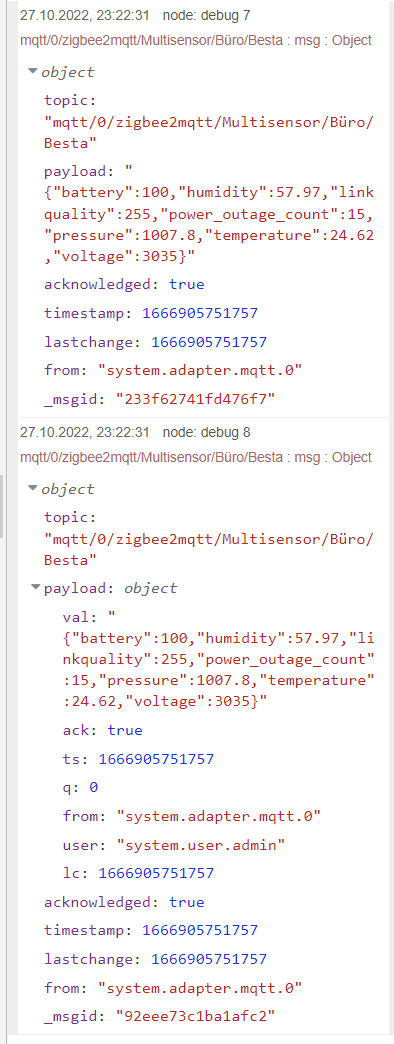
Task: Collapse the object tree in debug 8 message
Action: click(x=32, y=489)
